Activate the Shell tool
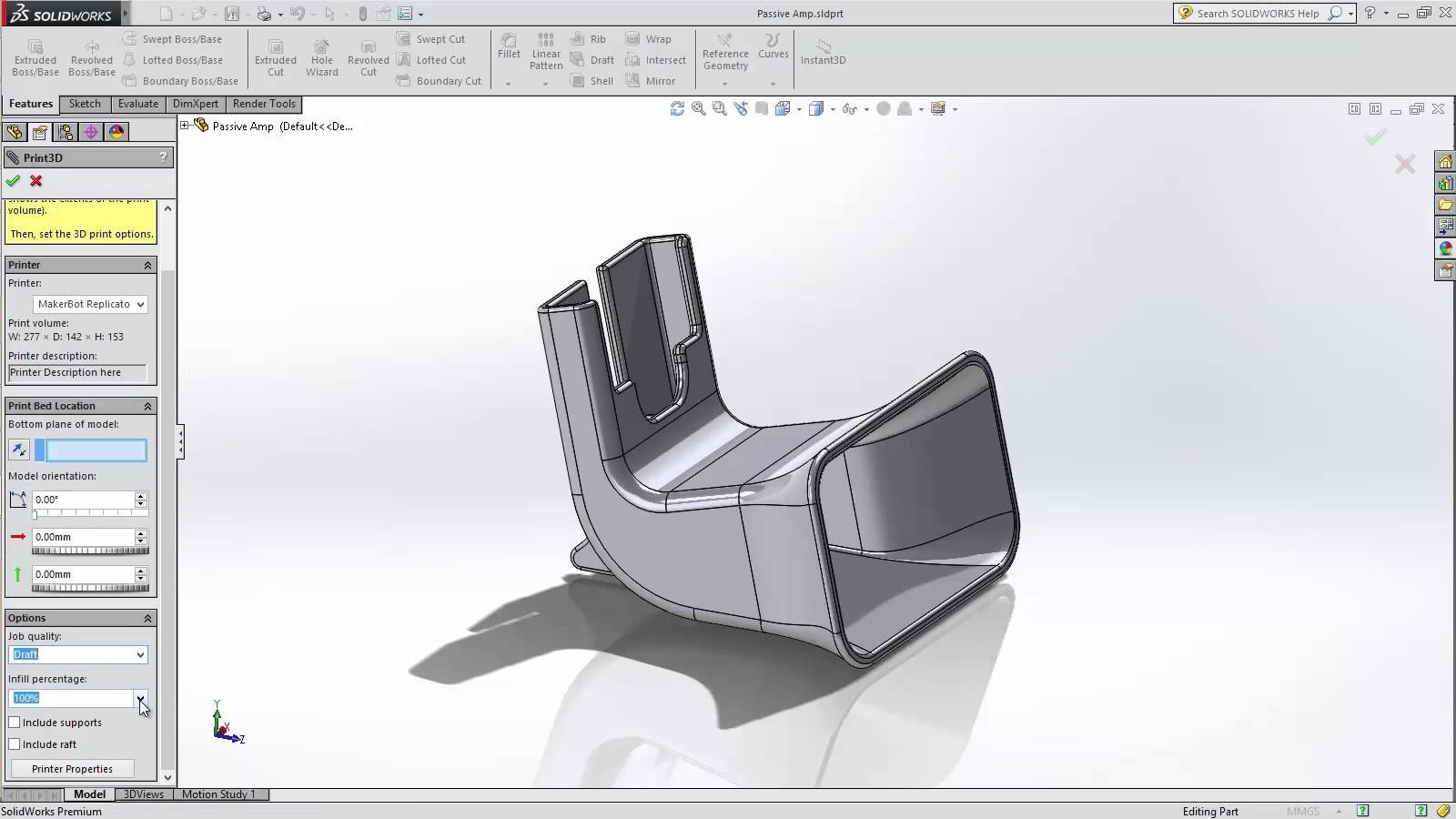Viewport: 1456px width, 819px height. click(x=591, y=81)
